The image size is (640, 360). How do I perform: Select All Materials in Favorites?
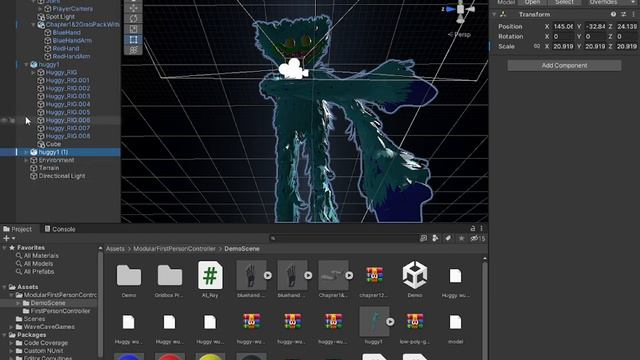41,256
